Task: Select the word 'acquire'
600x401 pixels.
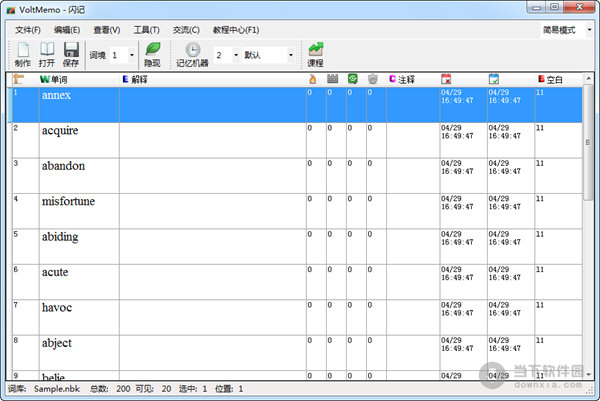Action: [x=60, y=130]
